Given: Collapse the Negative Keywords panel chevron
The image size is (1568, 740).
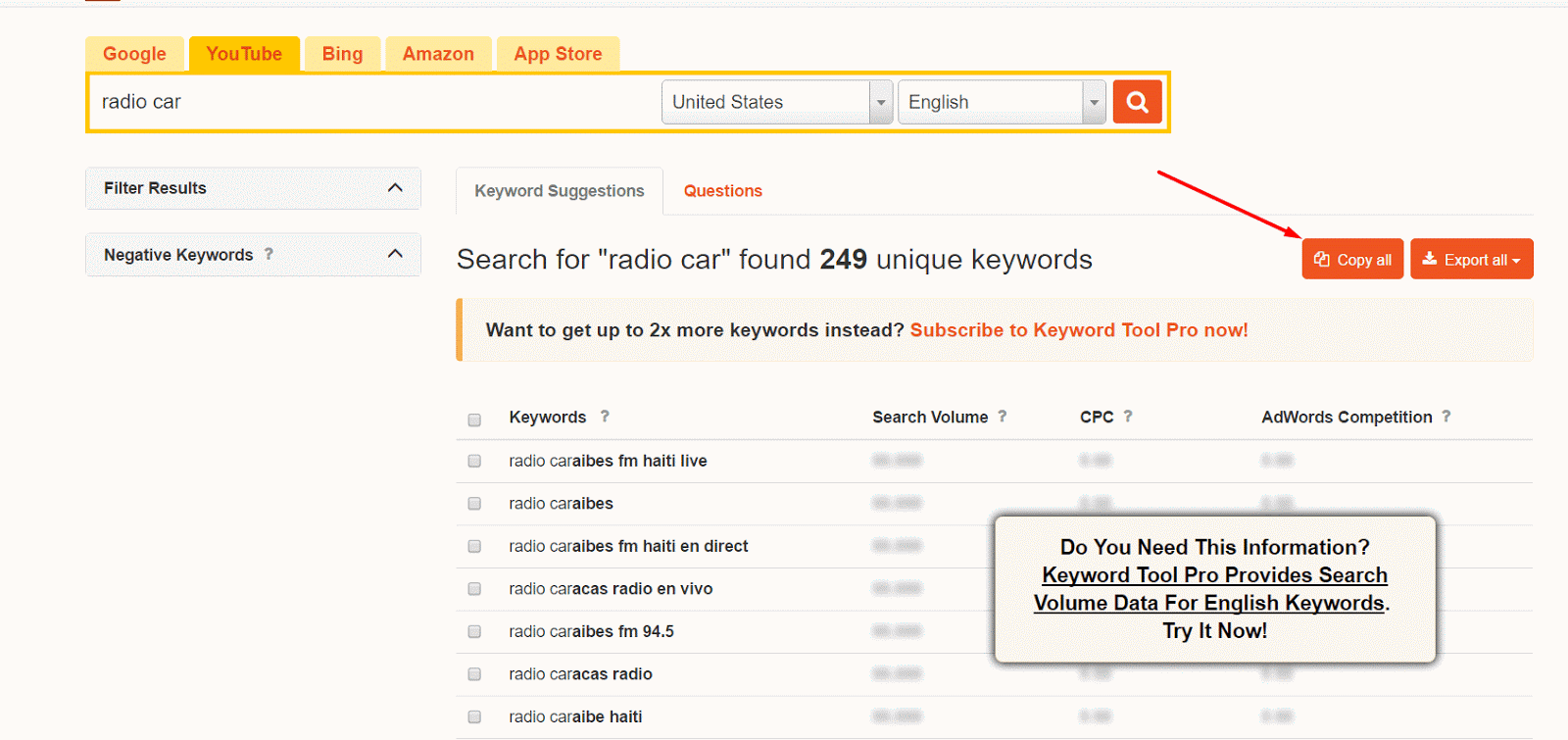Looking at the screenshot, I should (x=395, y=254).
